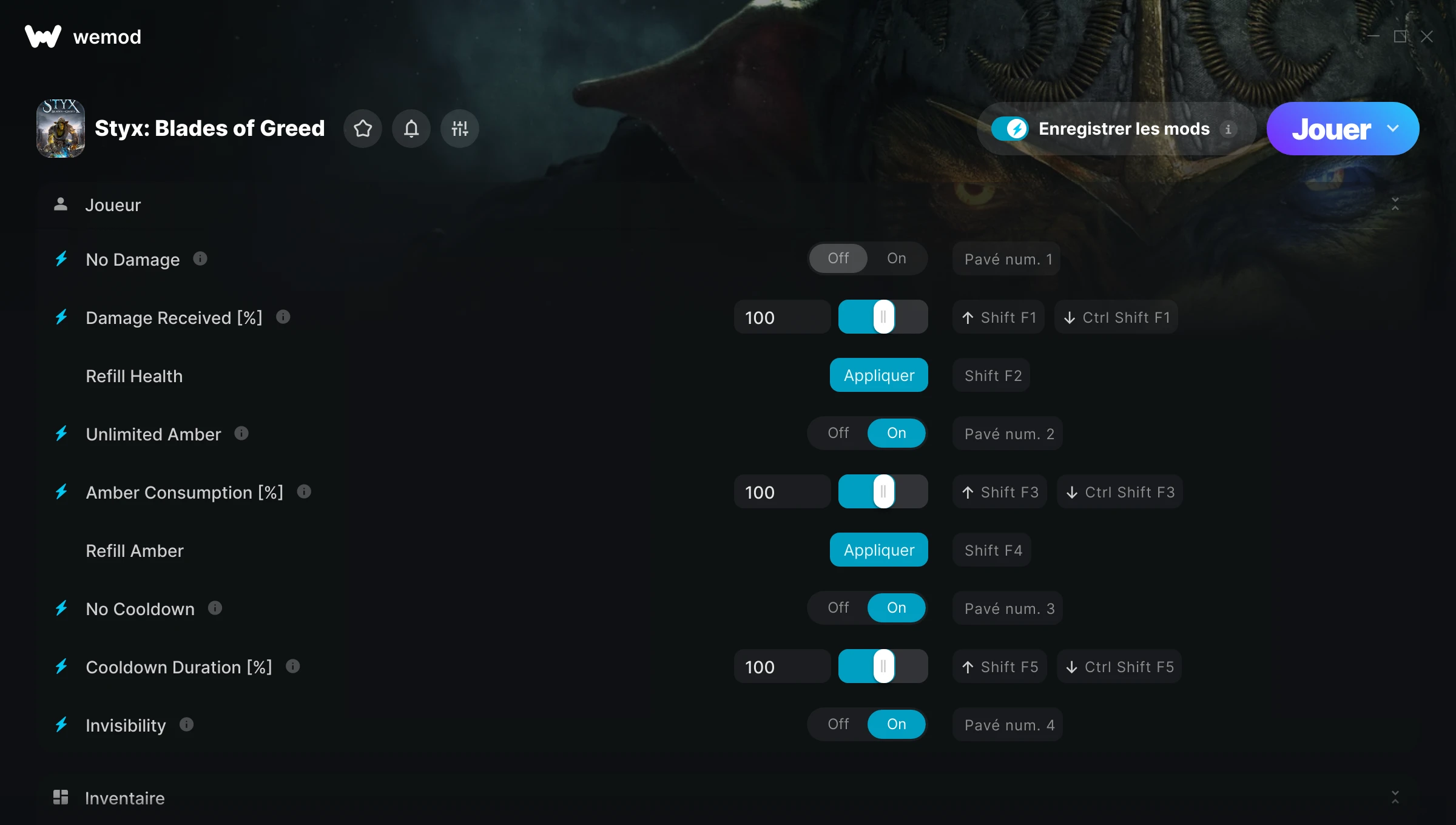Open mod settings sliders icon
The image size is (1456, 825).
pos(460,129)
